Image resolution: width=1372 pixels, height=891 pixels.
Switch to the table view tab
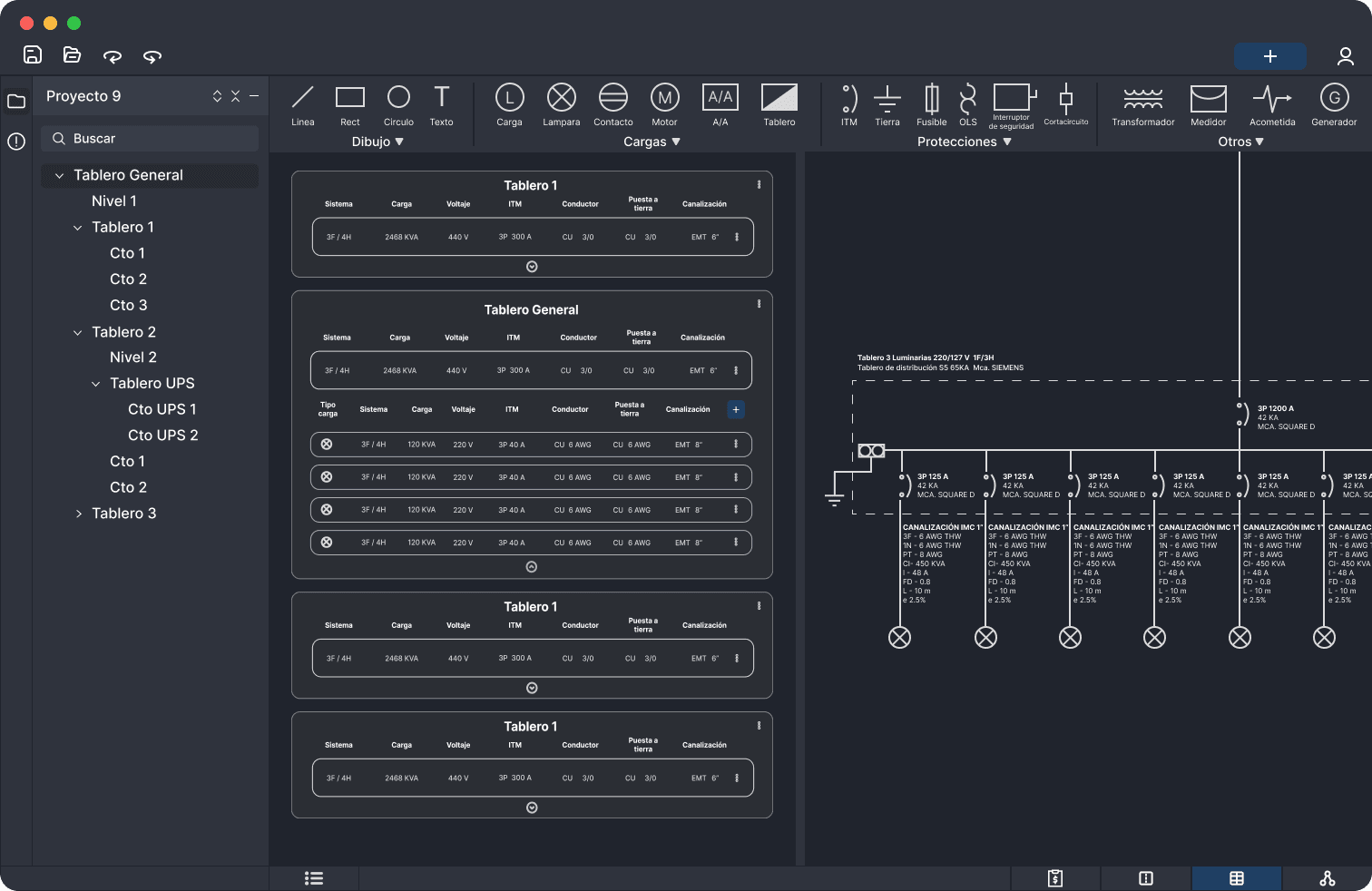tap(1237, 878)
